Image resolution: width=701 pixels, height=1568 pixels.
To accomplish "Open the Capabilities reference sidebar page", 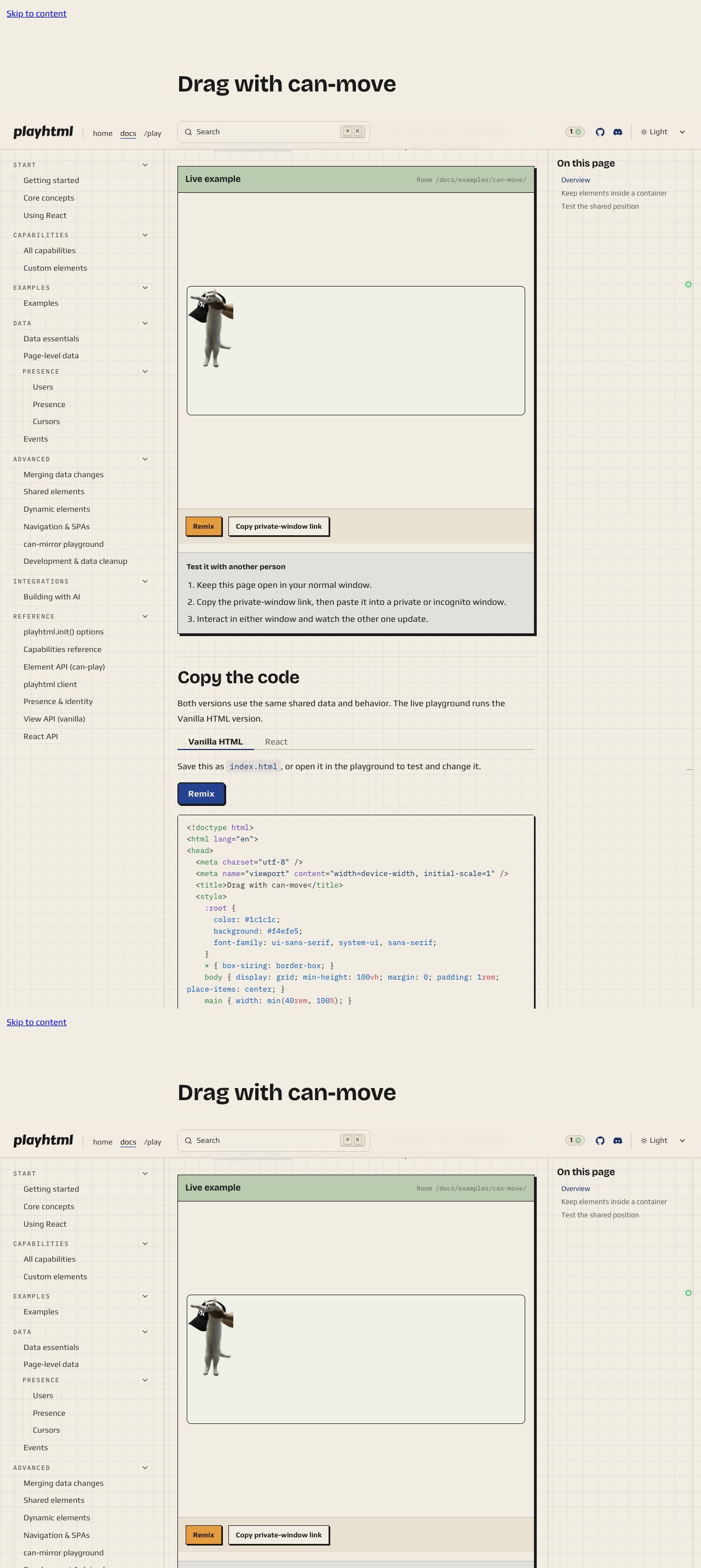I will click(x=62, y=649).
